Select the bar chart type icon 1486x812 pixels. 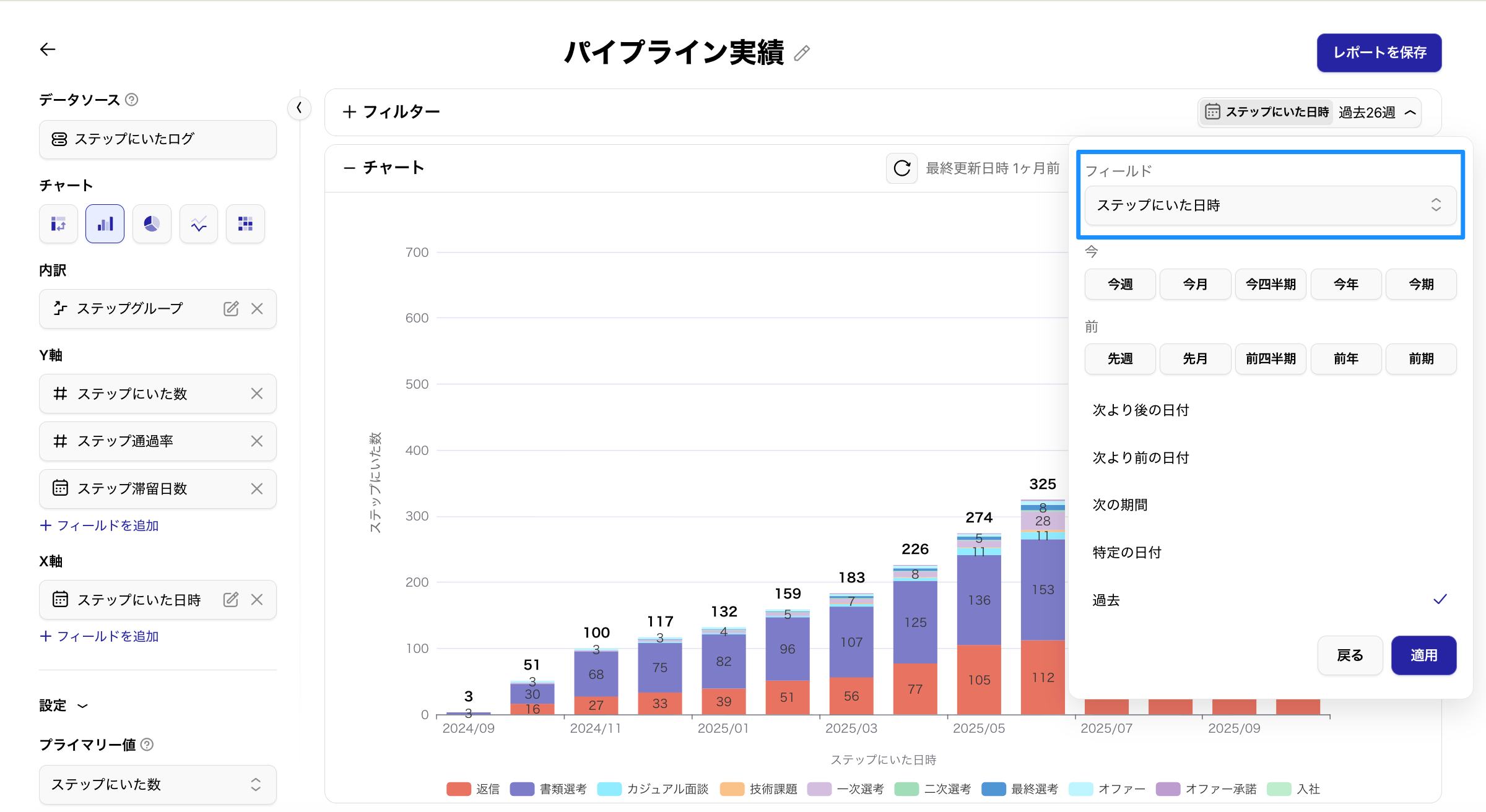click(105, 223)
